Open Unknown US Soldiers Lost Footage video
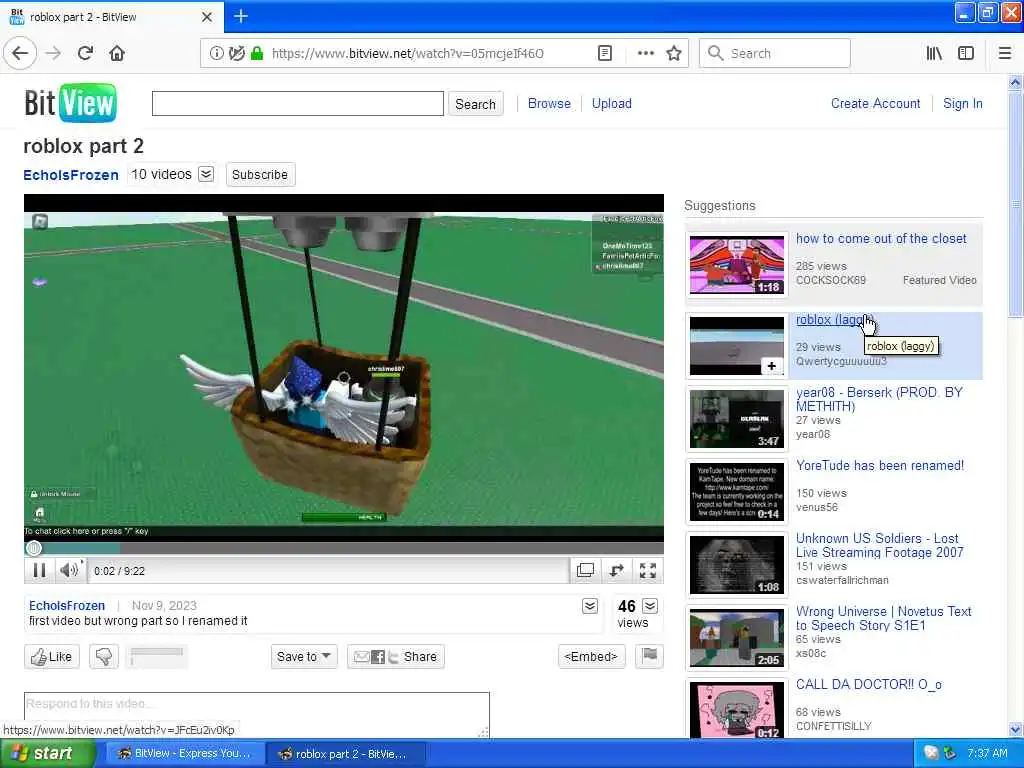Screen dimensions: 1024x768 879,545
